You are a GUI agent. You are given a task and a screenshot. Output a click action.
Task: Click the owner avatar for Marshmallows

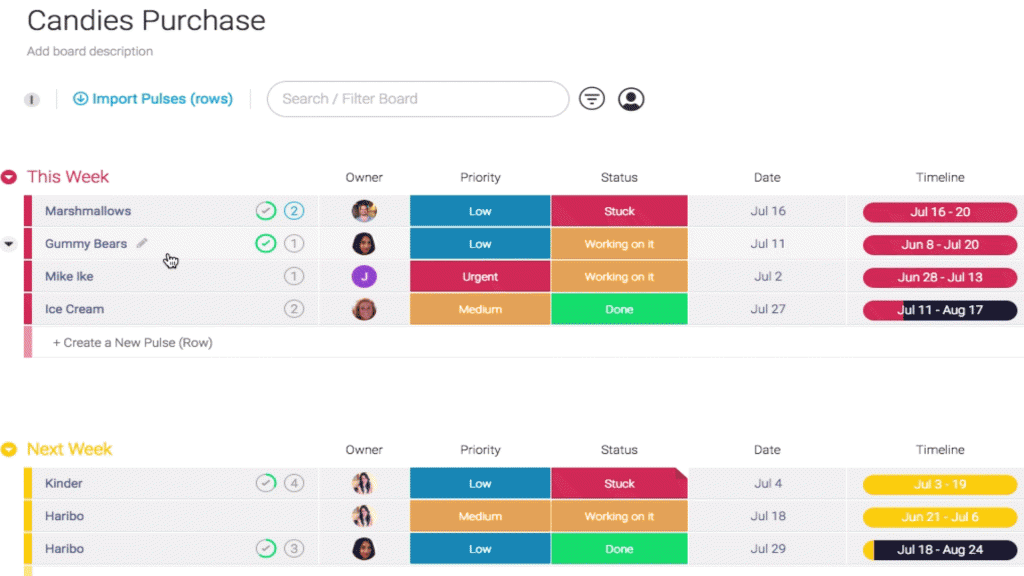coord(364,211)
